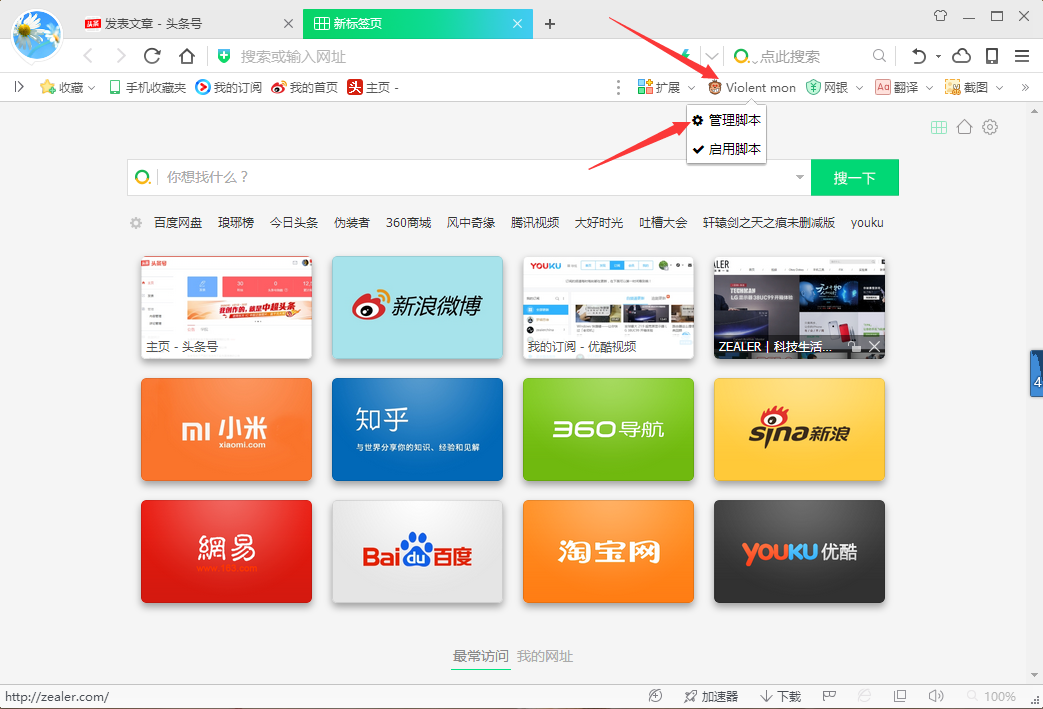Show more toolbar items double chevron
This screenshot has height=709, width=1043.
(x=1025, y=87)
